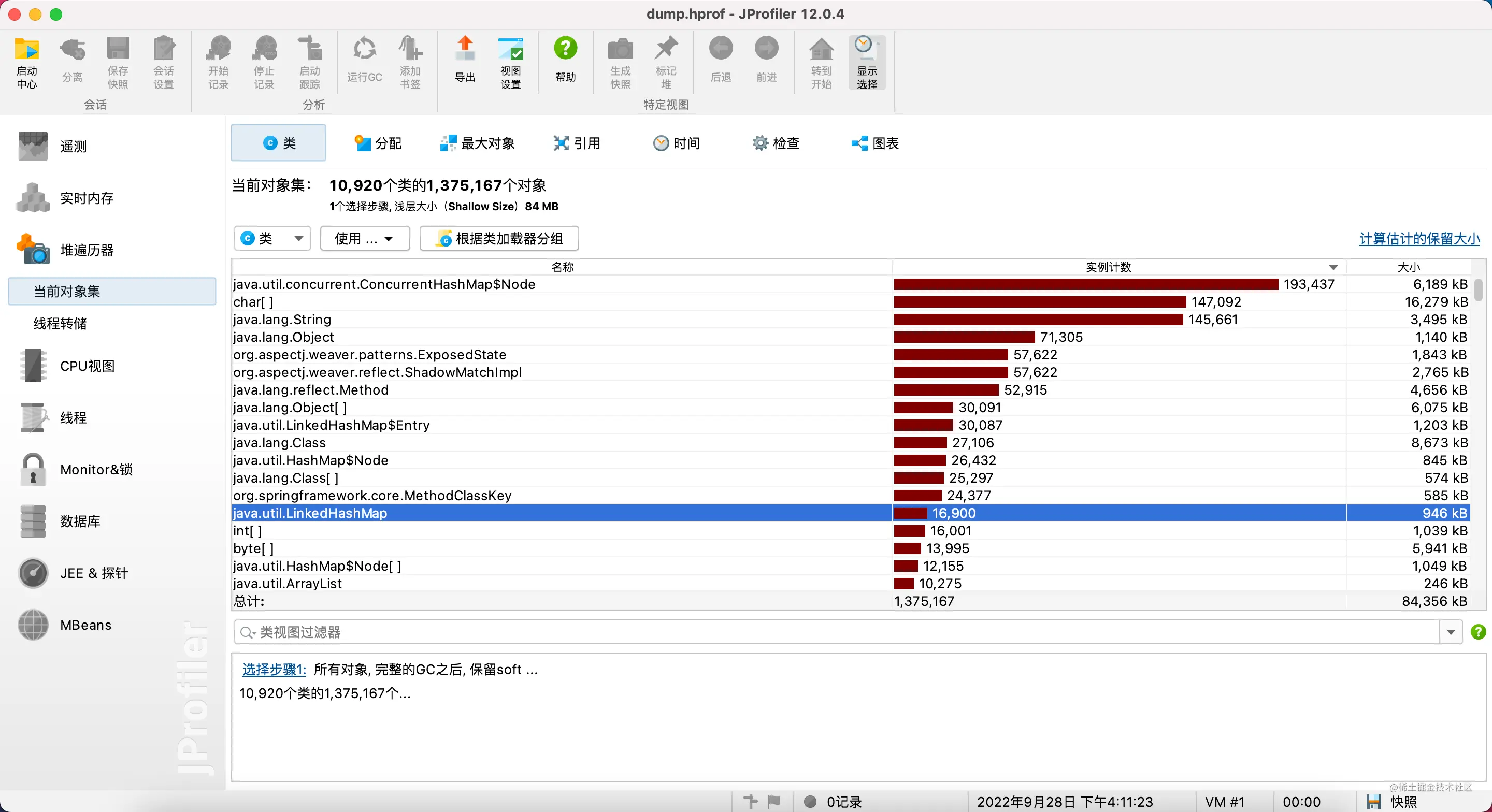1492x812 pixels.
Task: Open the JEE & 探针 section
Action: point(73,573)
